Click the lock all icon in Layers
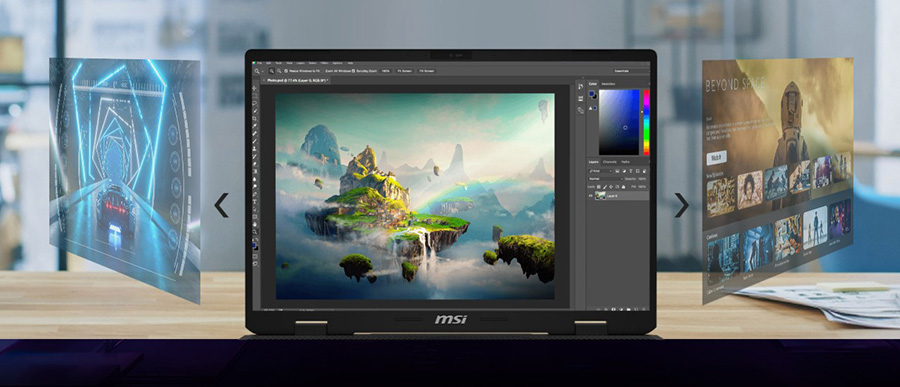This screenshot has height=387, width=900. [x=623, y=187]
